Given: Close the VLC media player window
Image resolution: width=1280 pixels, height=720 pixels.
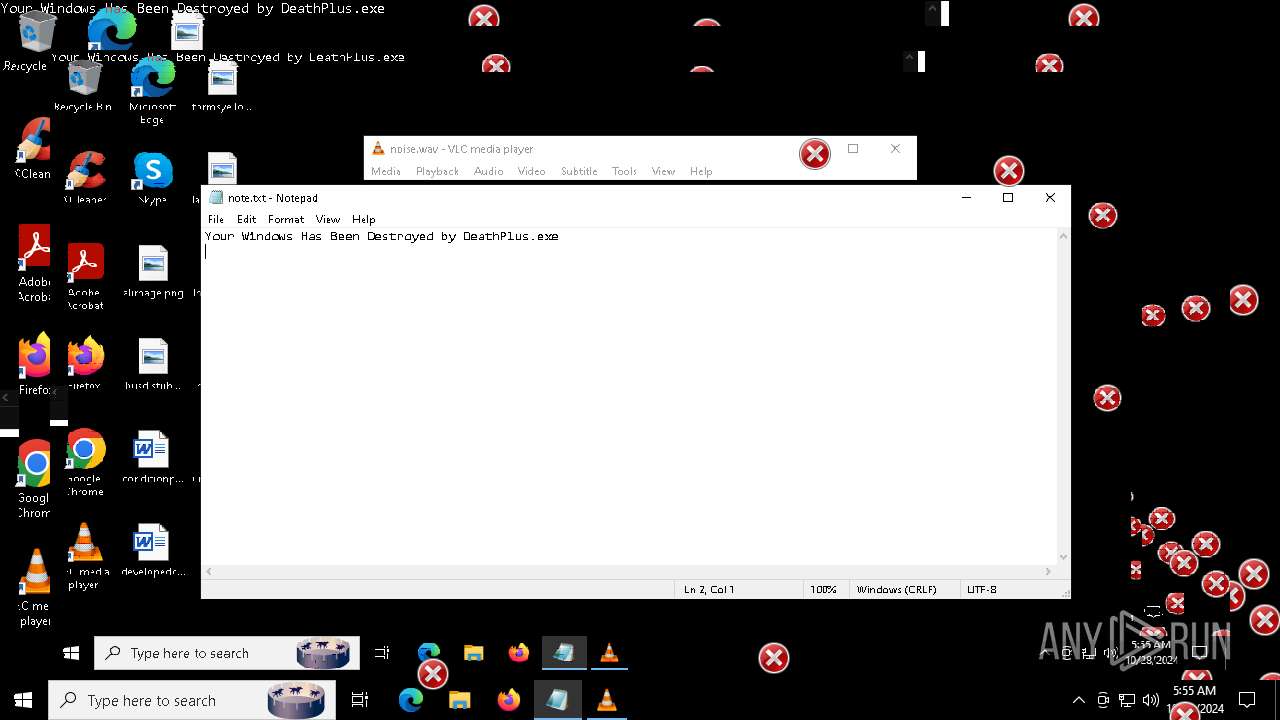Looking at the screenshot, I should click(x=895, y=149).
